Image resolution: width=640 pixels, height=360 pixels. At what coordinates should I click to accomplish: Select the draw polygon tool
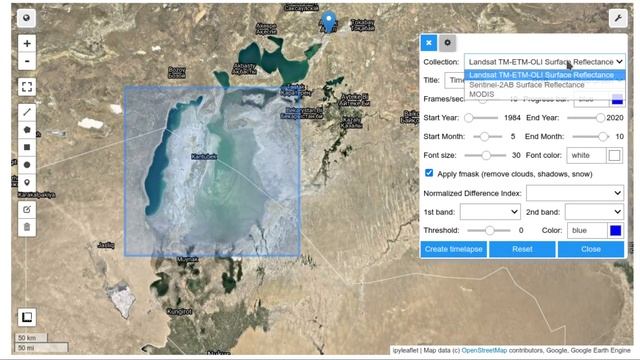[x=27, y=130]
